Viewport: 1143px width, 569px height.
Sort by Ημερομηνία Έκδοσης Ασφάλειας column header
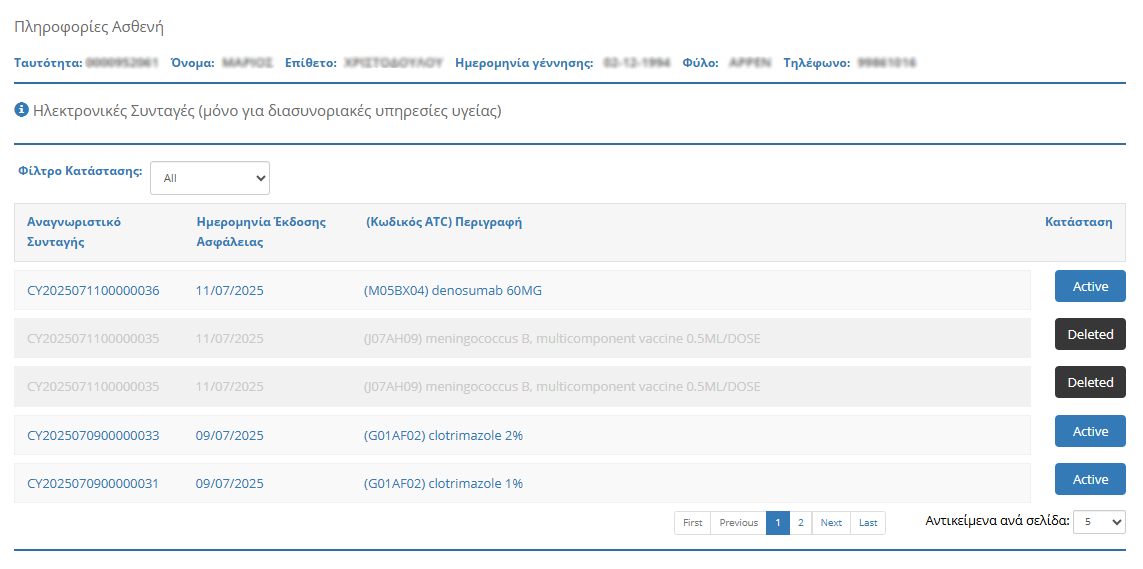click(x=261, y=231)
